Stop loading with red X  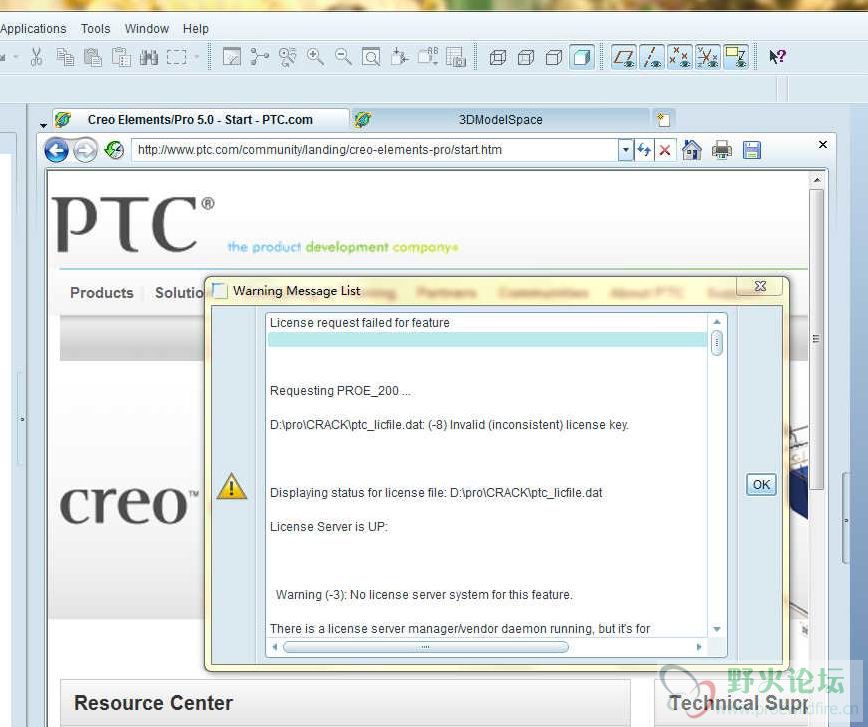click(665, 150)
